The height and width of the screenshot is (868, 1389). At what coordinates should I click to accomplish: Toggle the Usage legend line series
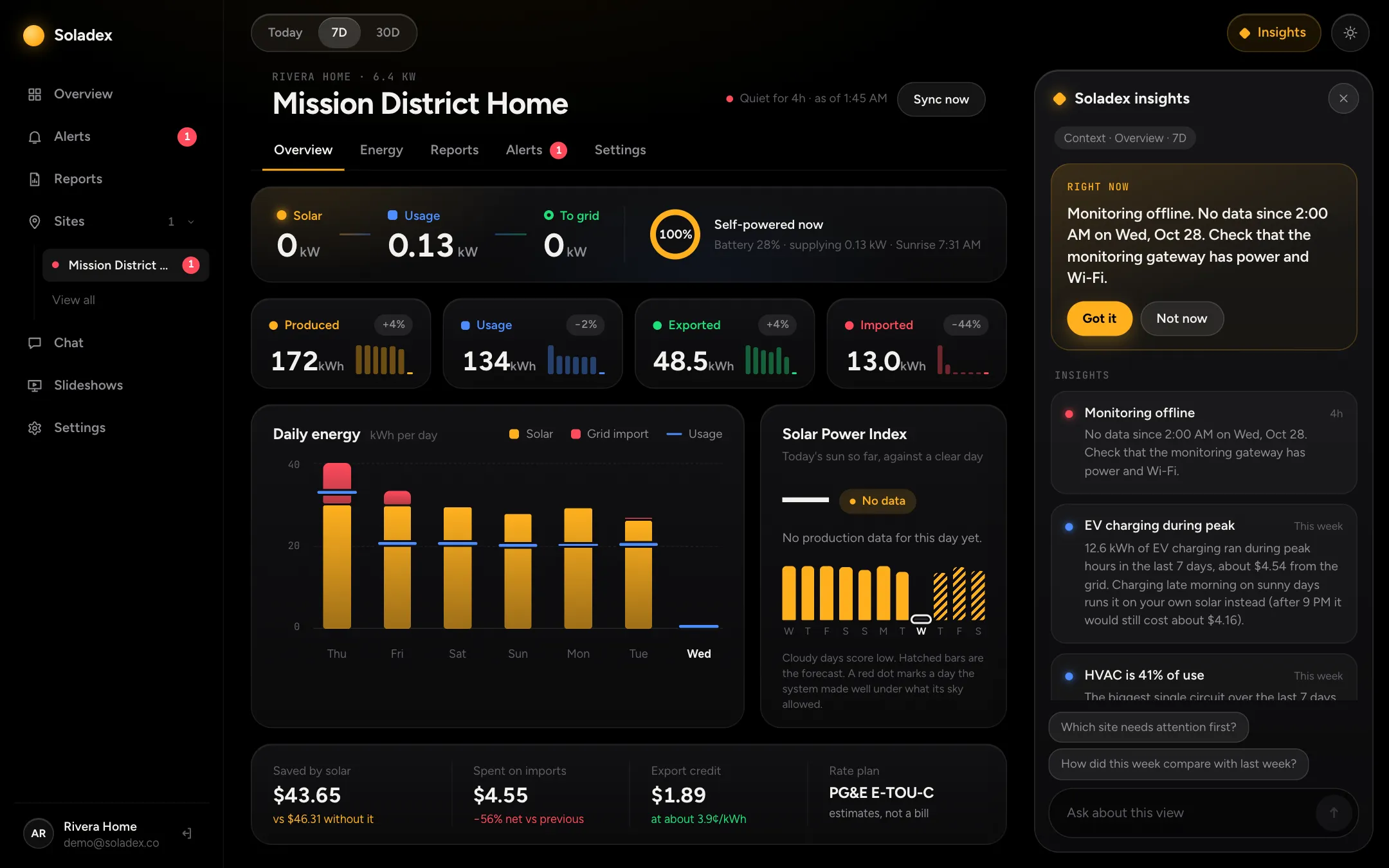[694, 434]
